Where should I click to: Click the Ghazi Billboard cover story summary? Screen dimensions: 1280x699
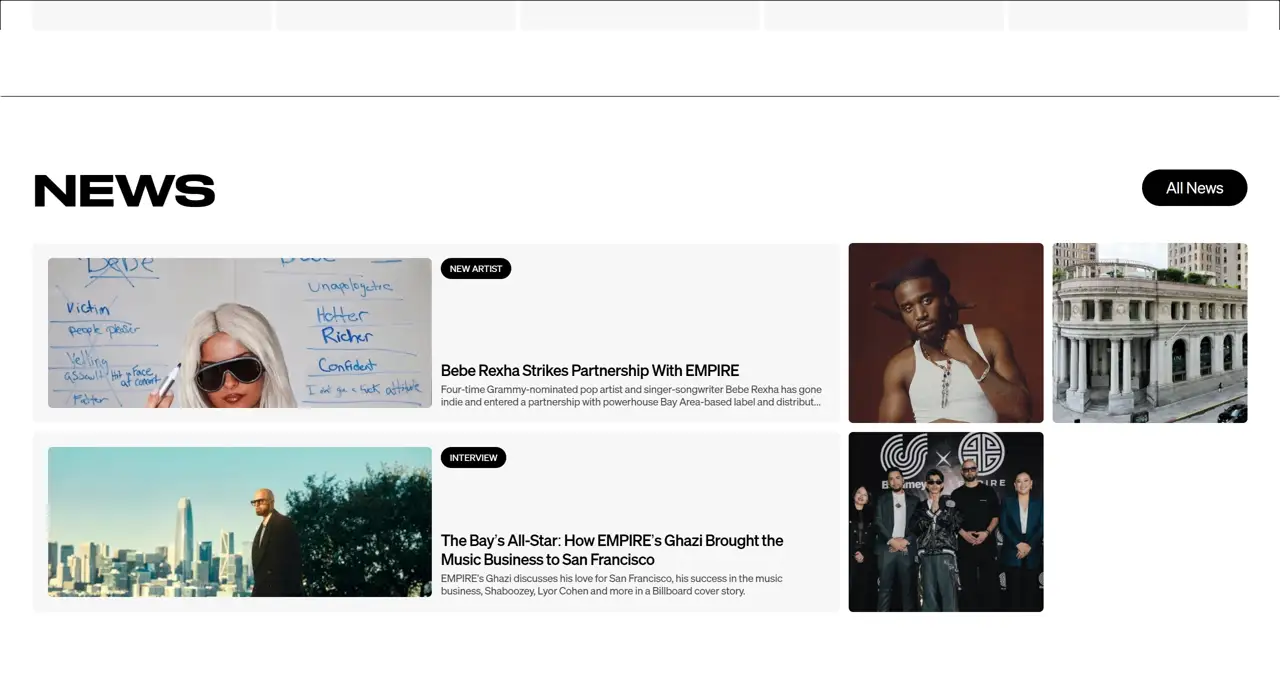click(x=612, y=585)
